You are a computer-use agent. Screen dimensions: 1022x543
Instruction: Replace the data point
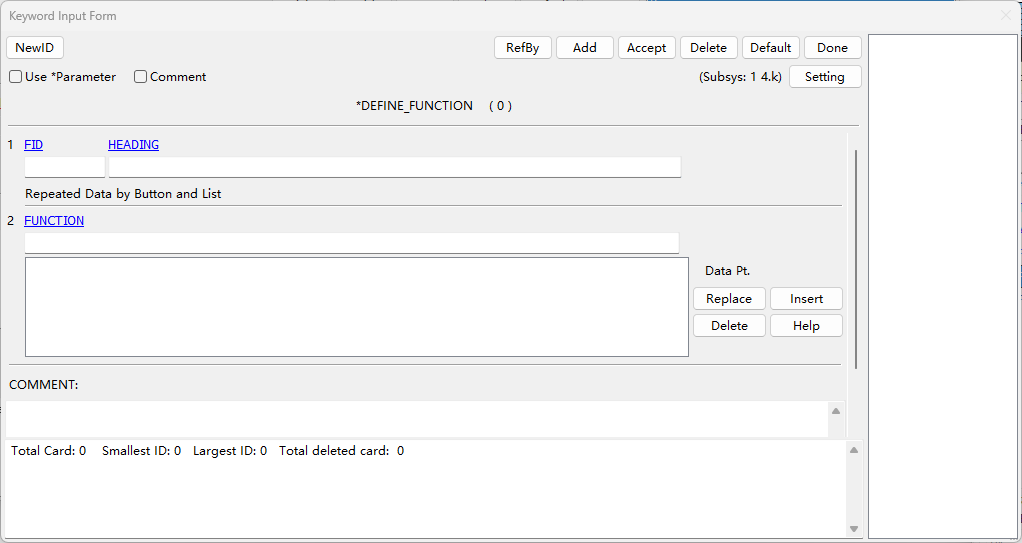point(729,299)
